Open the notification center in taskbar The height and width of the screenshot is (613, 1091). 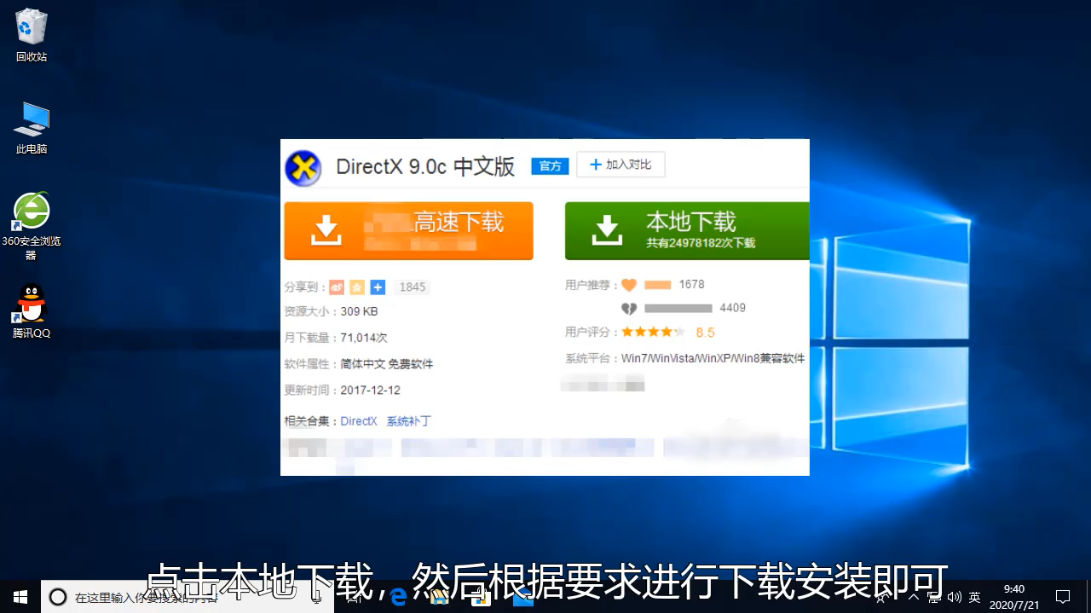click(x=1063, y=597)
